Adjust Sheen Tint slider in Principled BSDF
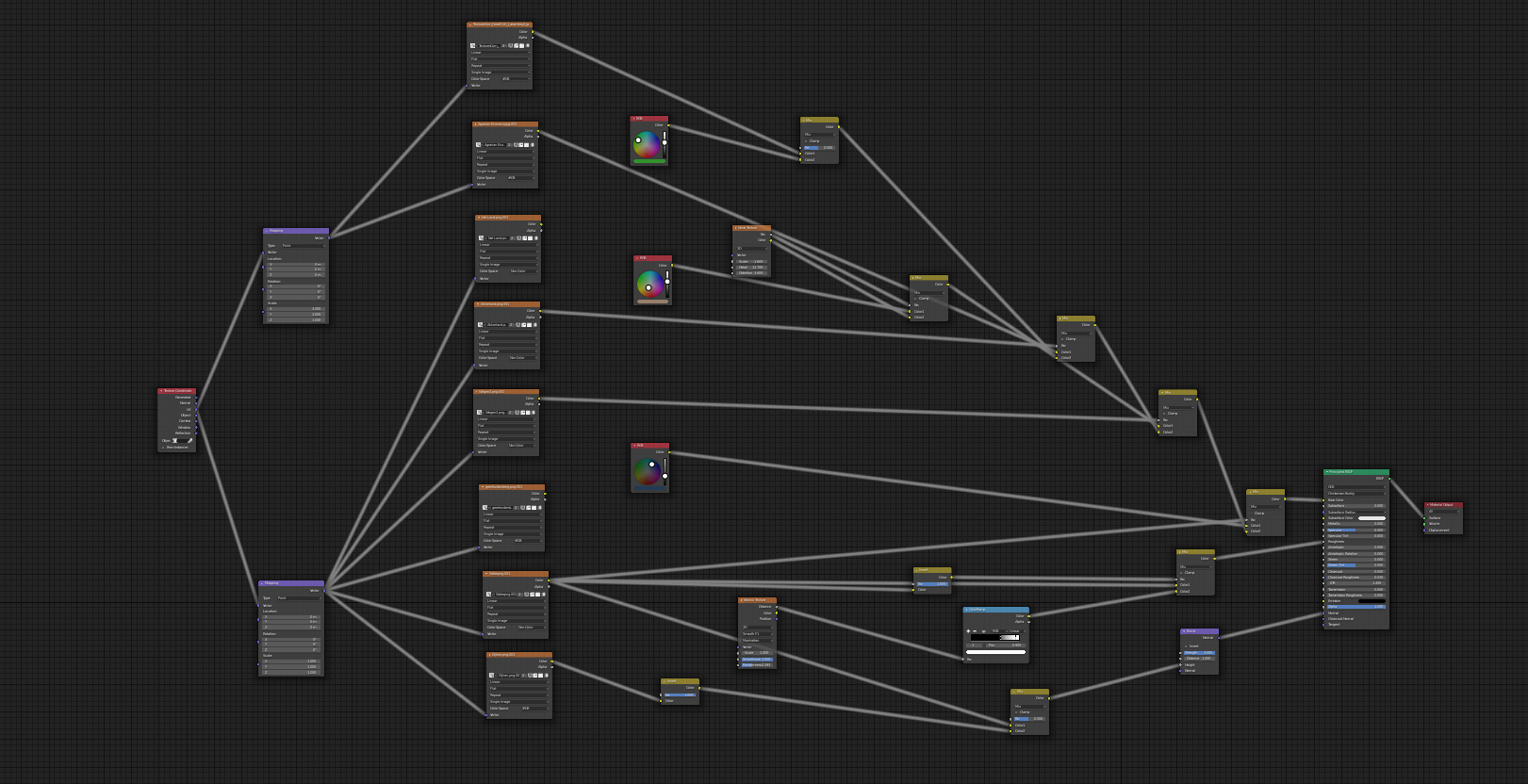This screenshot has width=1528, height=784. pos(1356,565)
